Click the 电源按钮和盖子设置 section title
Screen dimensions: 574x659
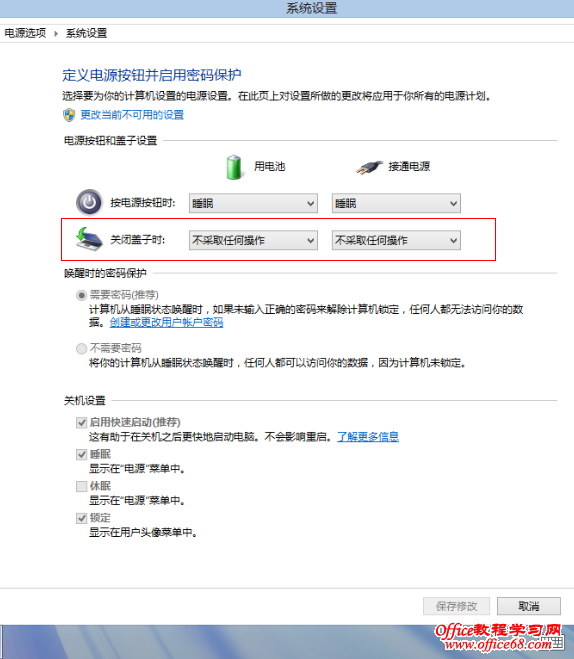[111, 140]
